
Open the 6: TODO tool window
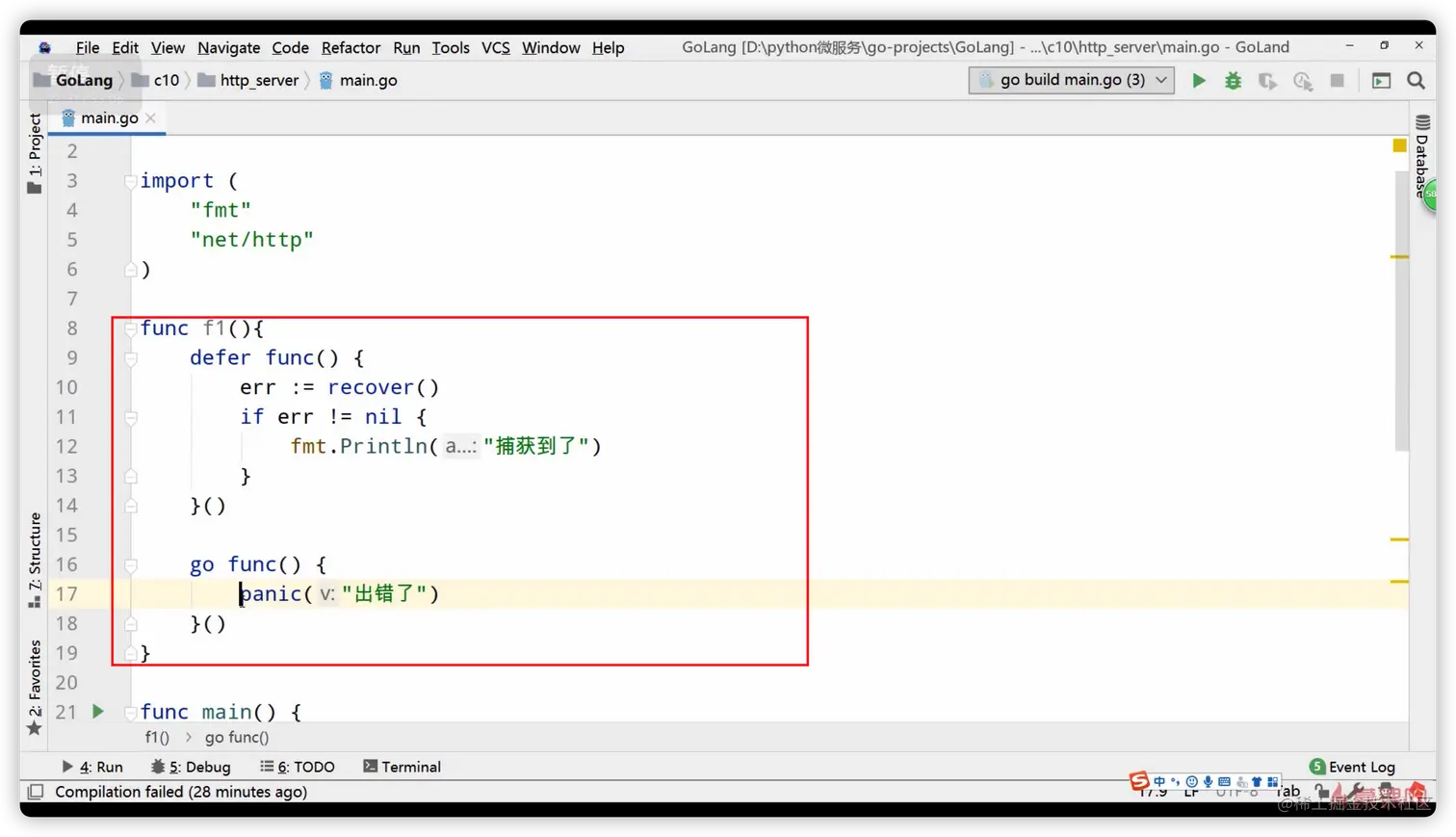point(298,767)
